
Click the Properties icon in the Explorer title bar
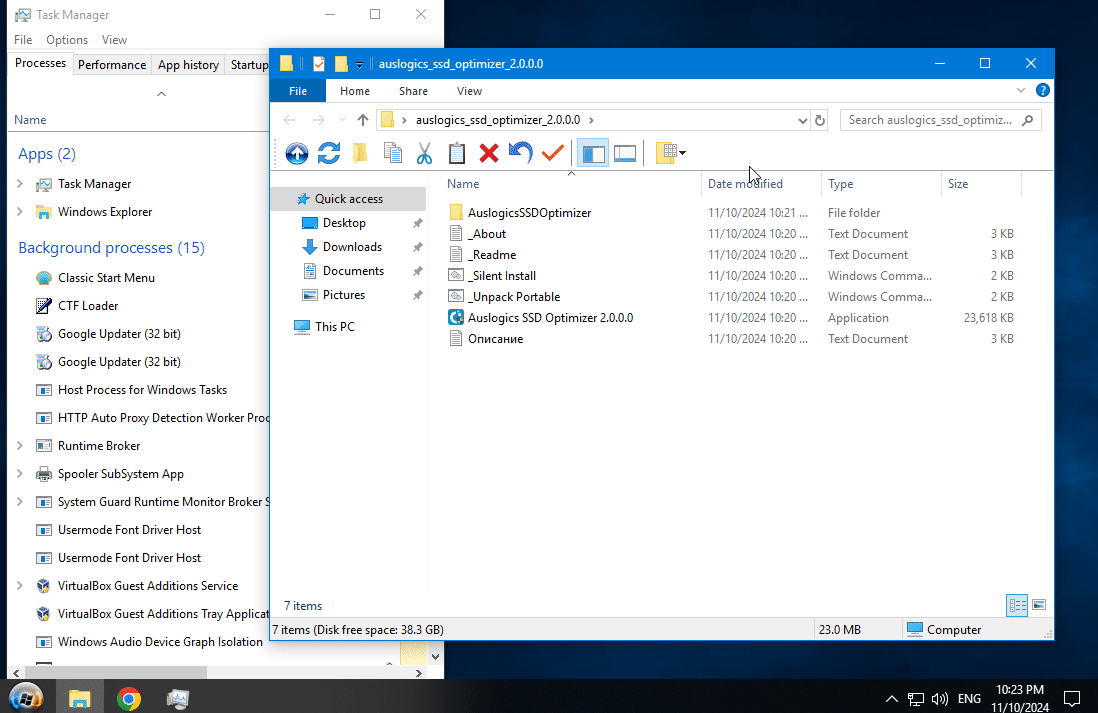pyautogui.click(x=319, y=64)
